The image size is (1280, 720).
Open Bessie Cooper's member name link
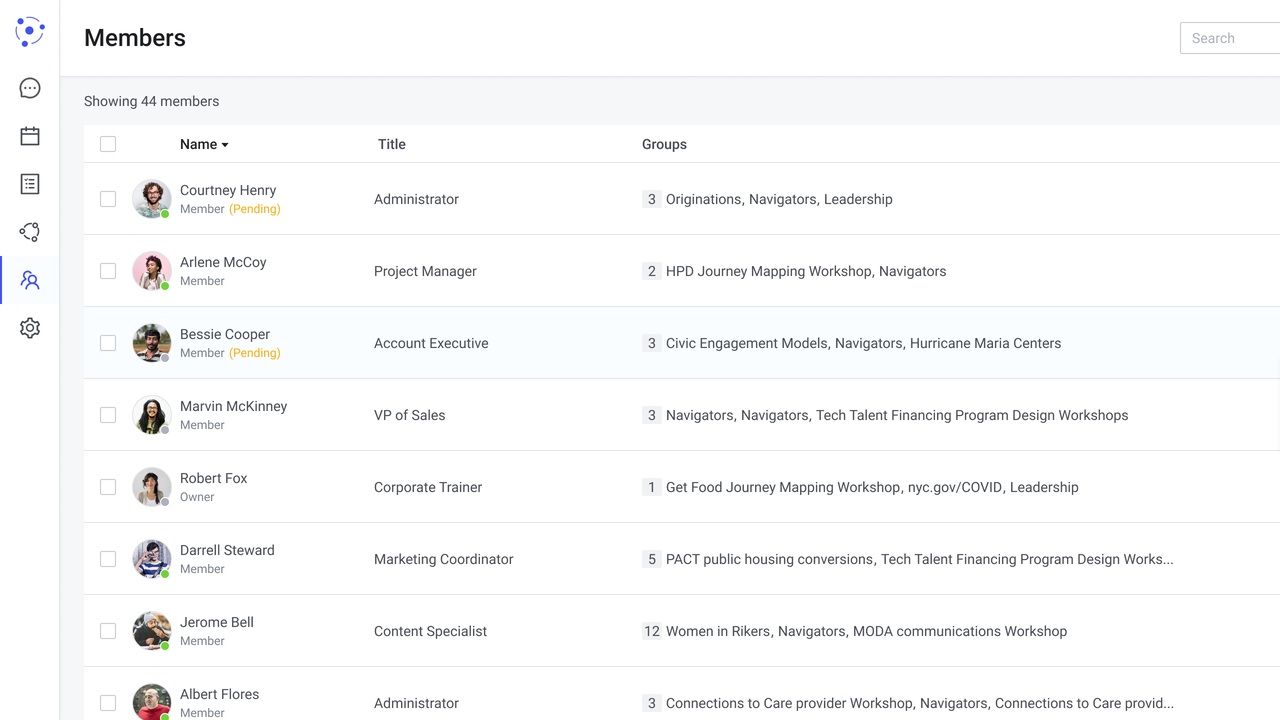click(225, 334)
